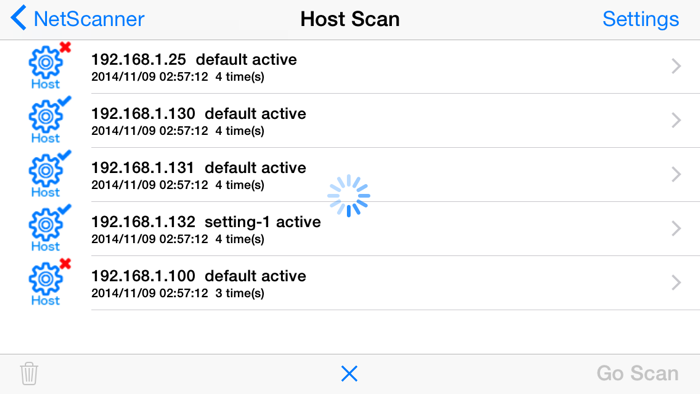The width and height of the screenshot is (700, 394).
Task: Open details chevron for 192.168.1.132
Action: [676, 228]
